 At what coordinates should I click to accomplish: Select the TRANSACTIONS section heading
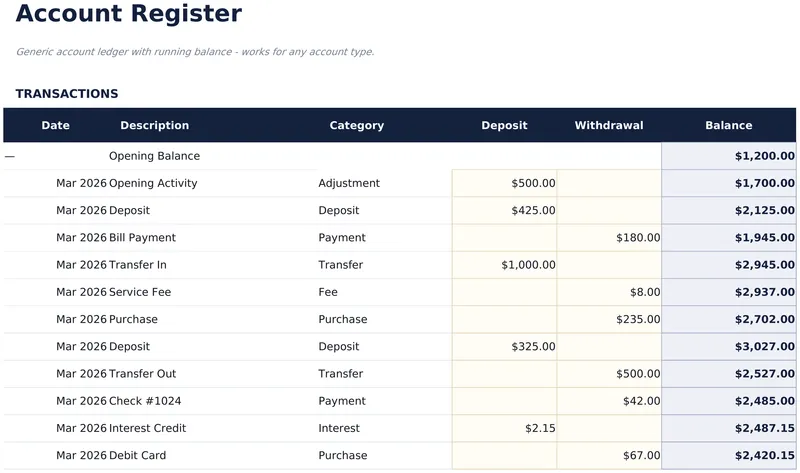[67, 94]
